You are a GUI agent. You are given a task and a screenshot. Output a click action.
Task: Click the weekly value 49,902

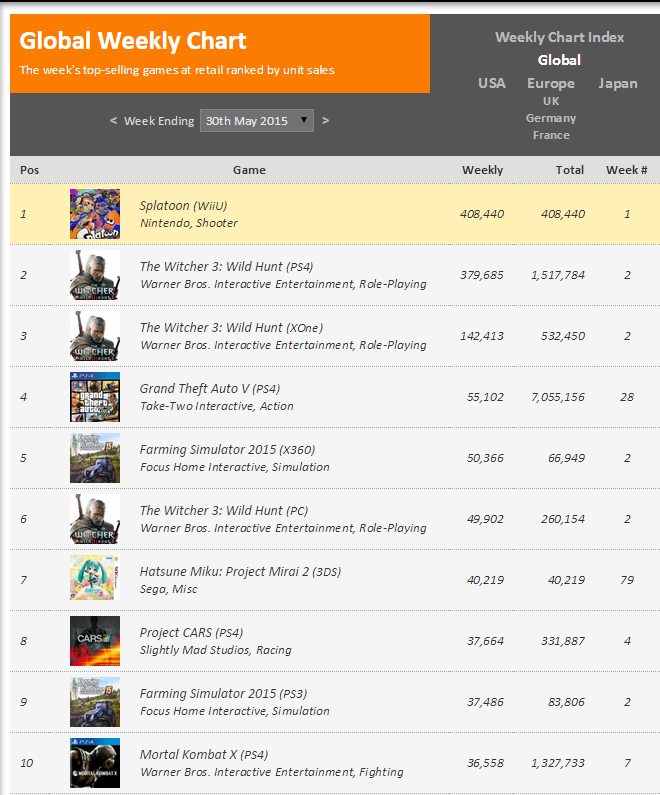tap(485, 519)
